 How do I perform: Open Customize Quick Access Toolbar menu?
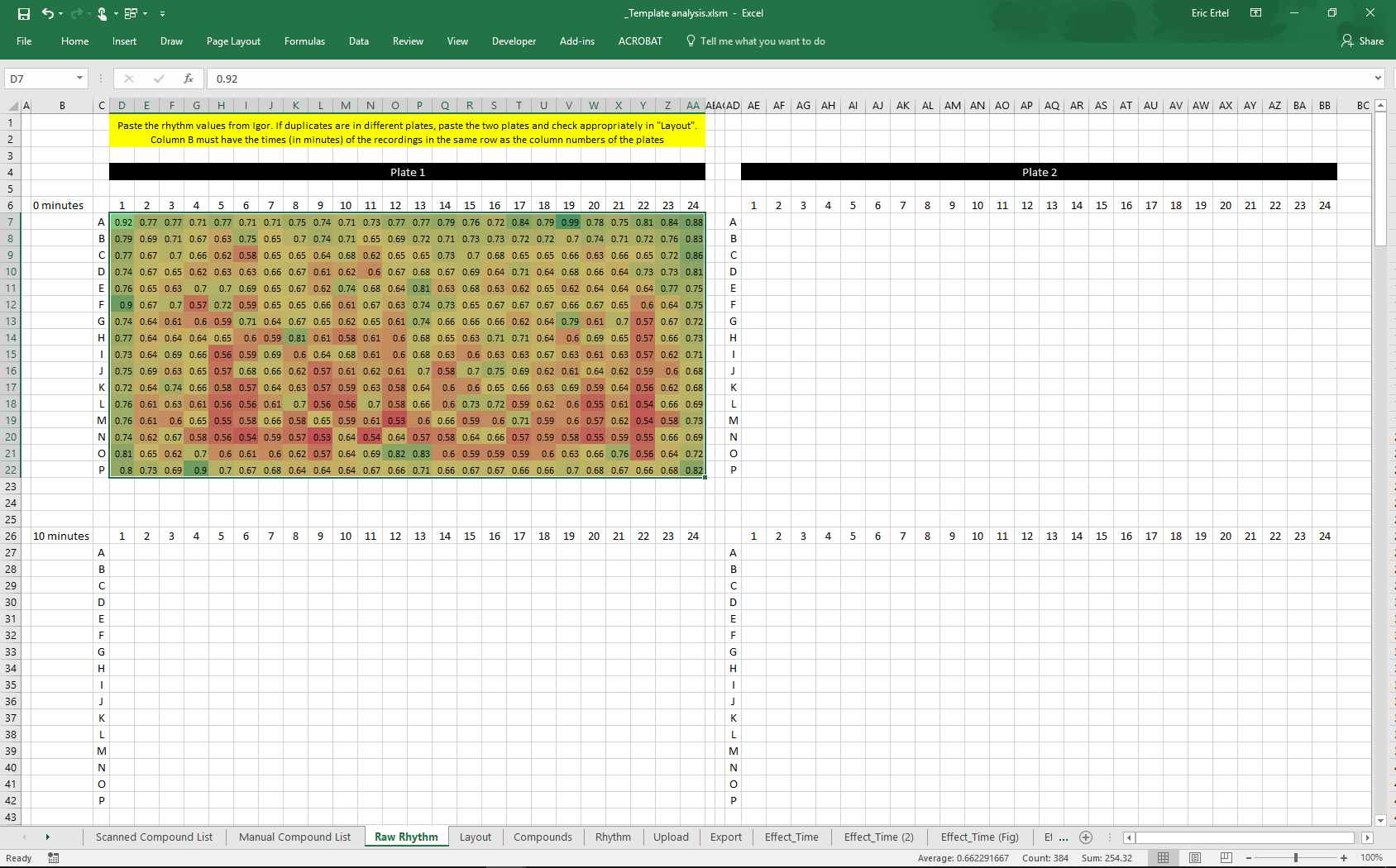pos(162,13)
